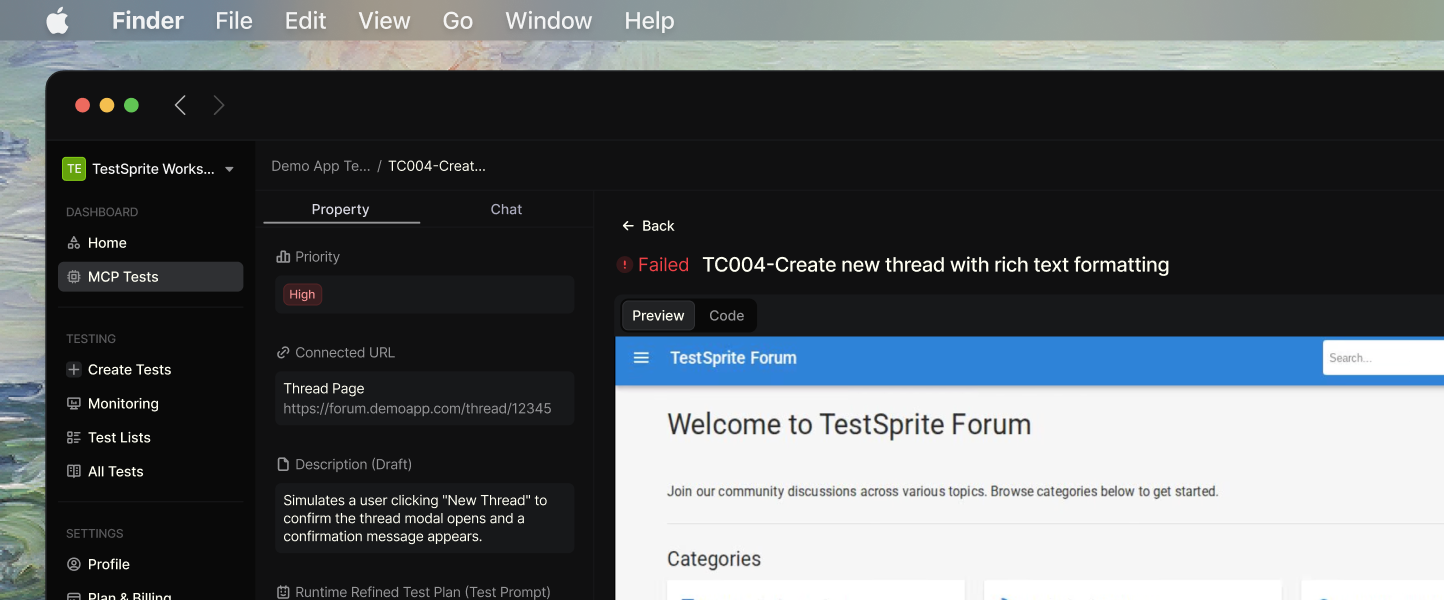Click the red Failed status icon

625,265
